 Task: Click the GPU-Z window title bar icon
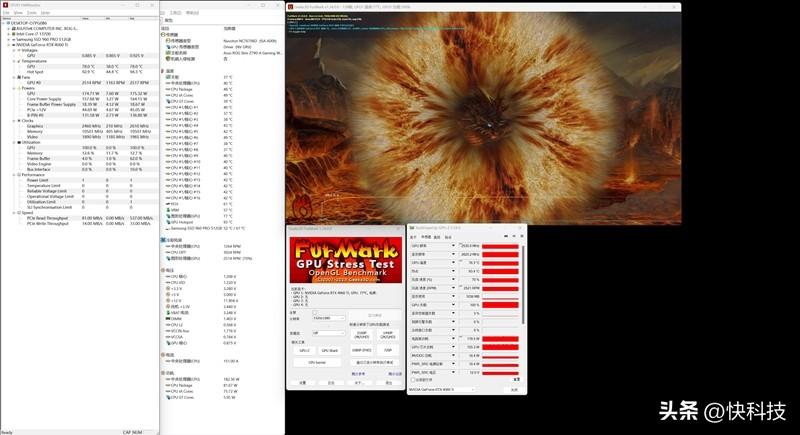coord(412,227)
